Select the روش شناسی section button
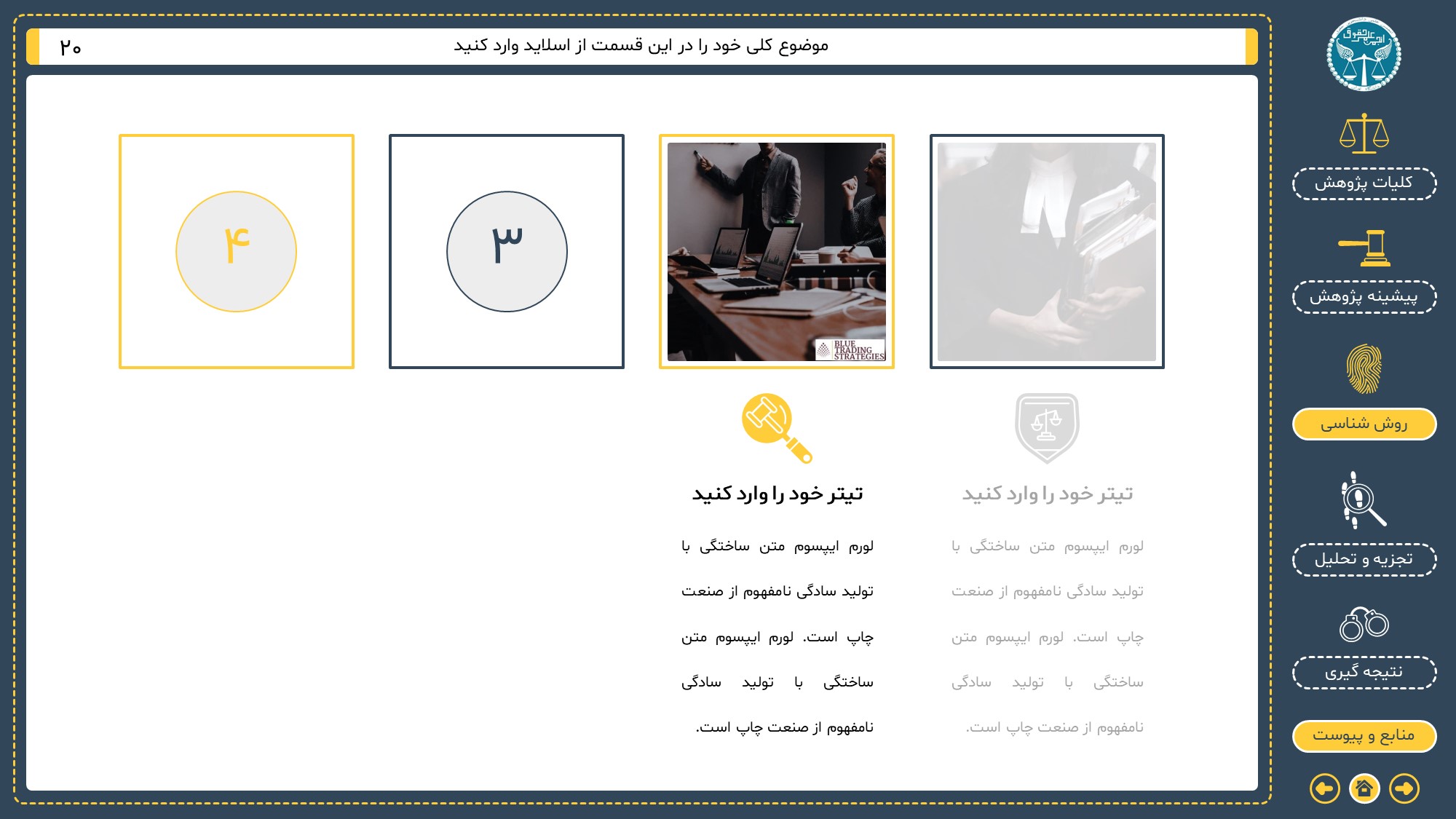The image size is (1456, 819). coord(1364,424)
